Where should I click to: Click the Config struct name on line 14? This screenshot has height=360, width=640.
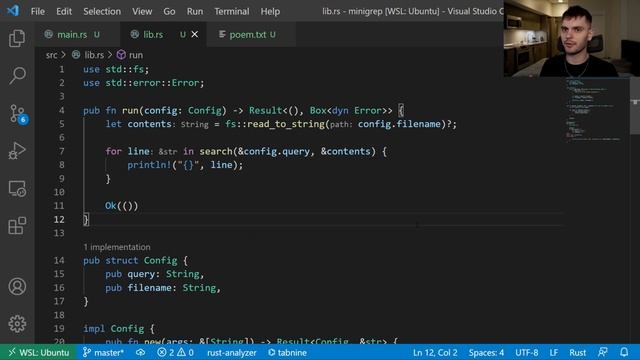(x=160, y=260)
